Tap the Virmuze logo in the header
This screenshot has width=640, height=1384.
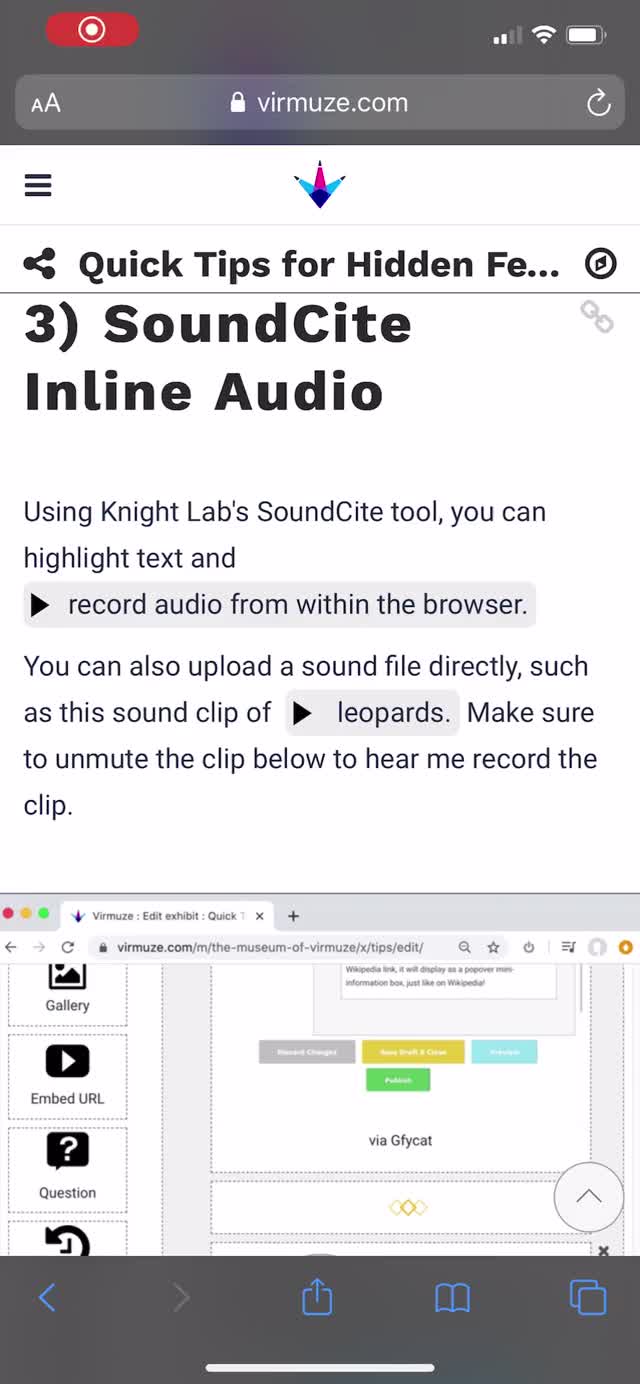click(x=320, y=184)
